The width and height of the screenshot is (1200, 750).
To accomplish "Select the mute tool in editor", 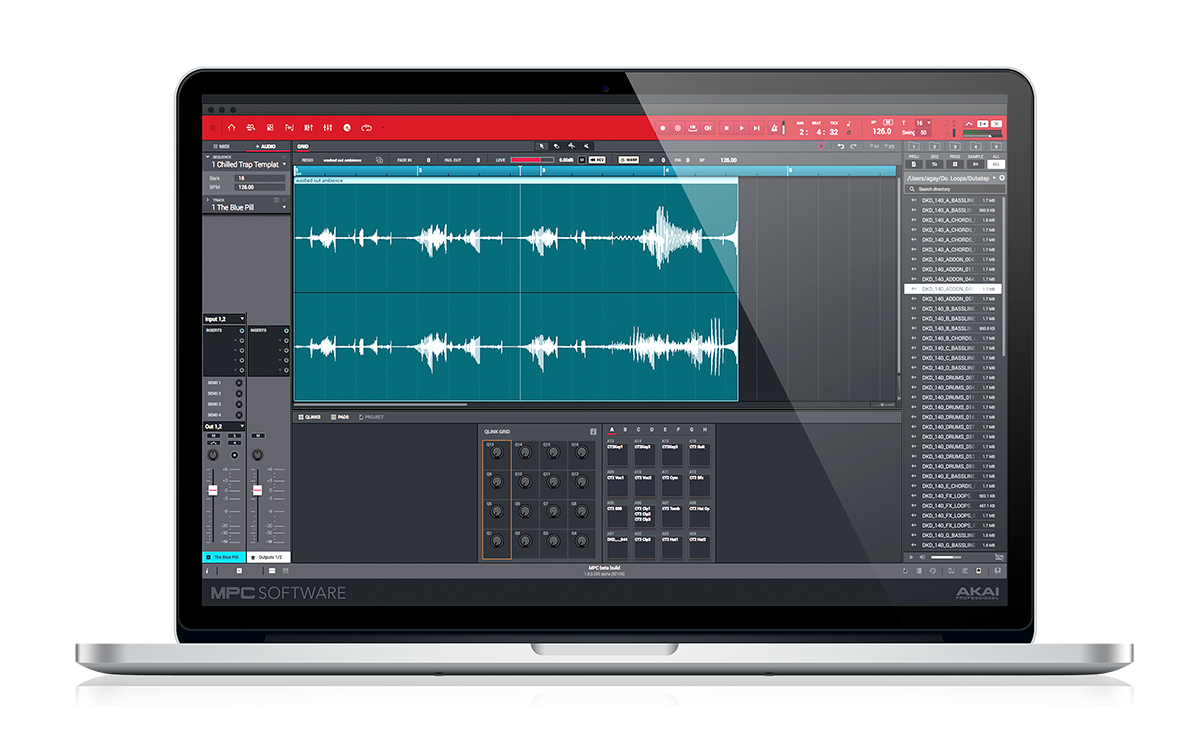I will [x=587, y=146].
